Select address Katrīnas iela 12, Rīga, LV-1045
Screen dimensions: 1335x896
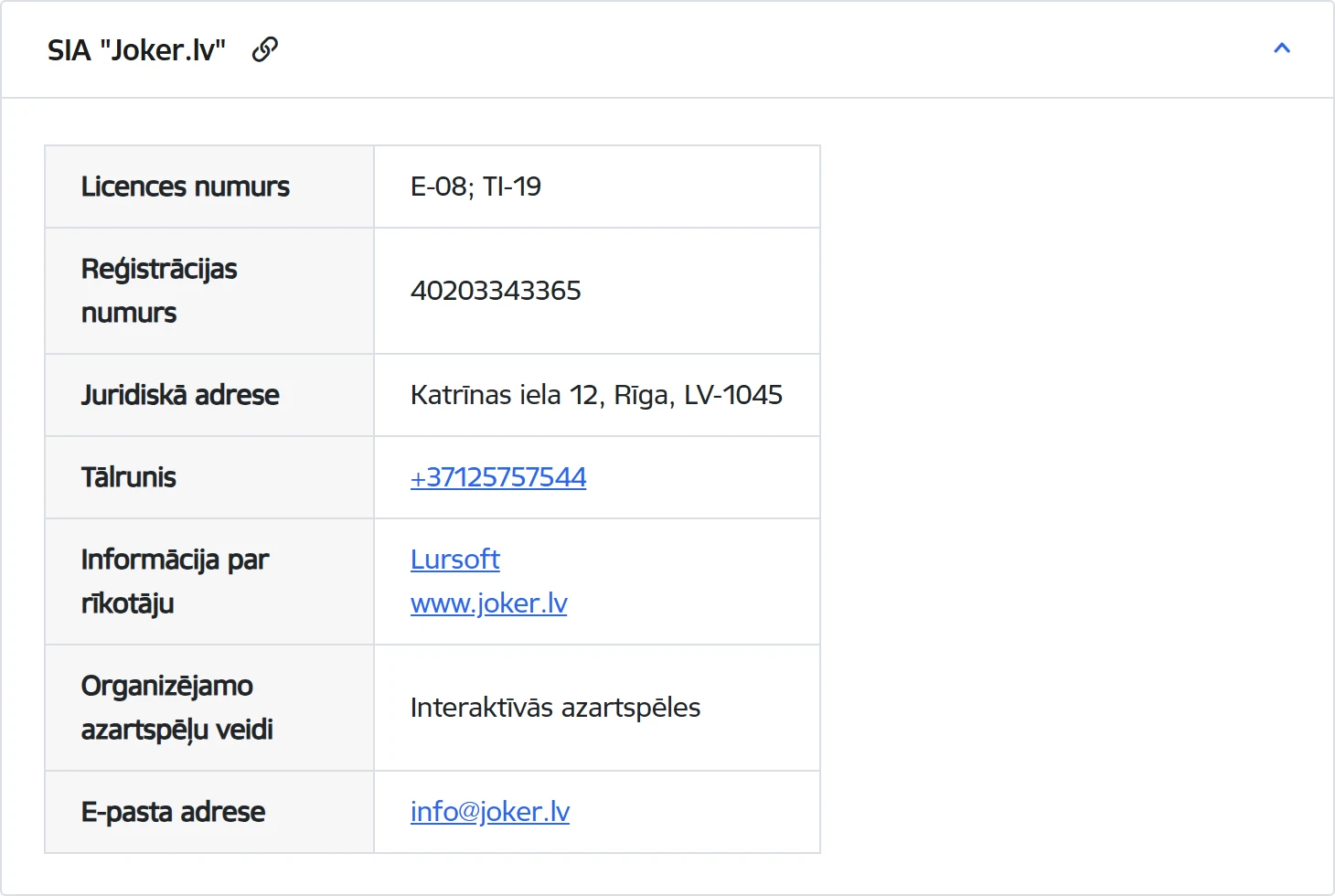coord(596,395)
